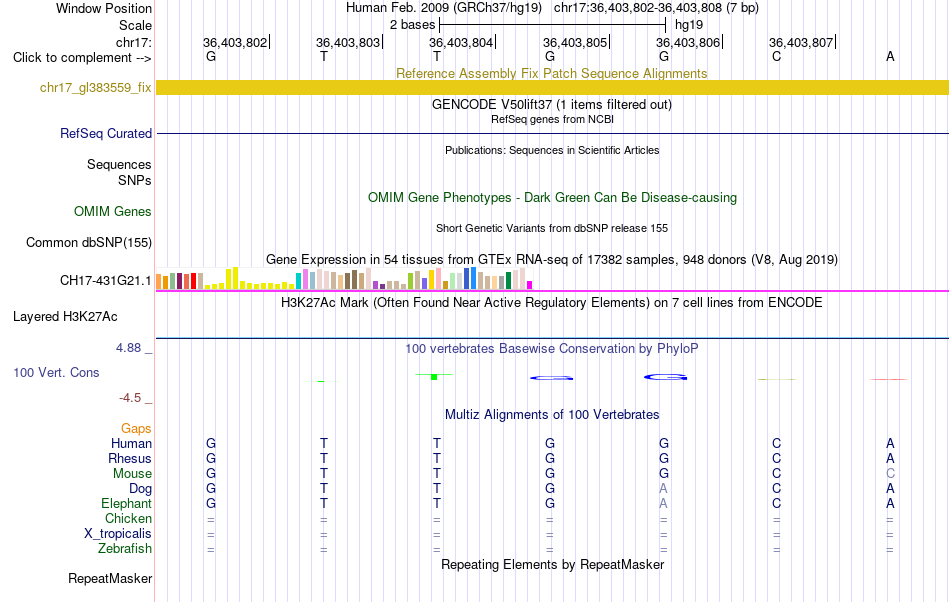This screenshot has height=602, width=950.
Task: Click the RefSeq Curated blue track line
Action: [552, 133]
